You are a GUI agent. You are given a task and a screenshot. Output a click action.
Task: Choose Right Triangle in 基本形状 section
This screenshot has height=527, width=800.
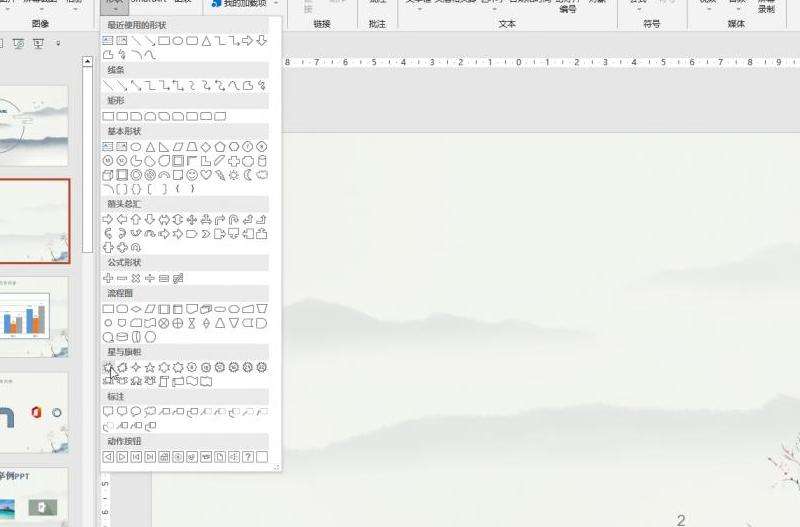[164, 147]
